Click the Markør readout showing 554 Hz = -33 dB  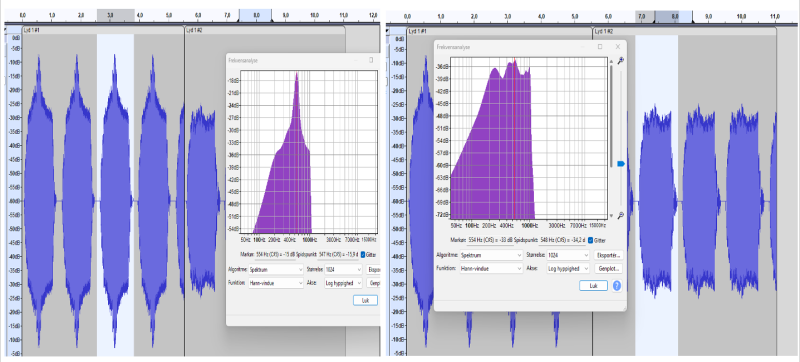point(481,240)
